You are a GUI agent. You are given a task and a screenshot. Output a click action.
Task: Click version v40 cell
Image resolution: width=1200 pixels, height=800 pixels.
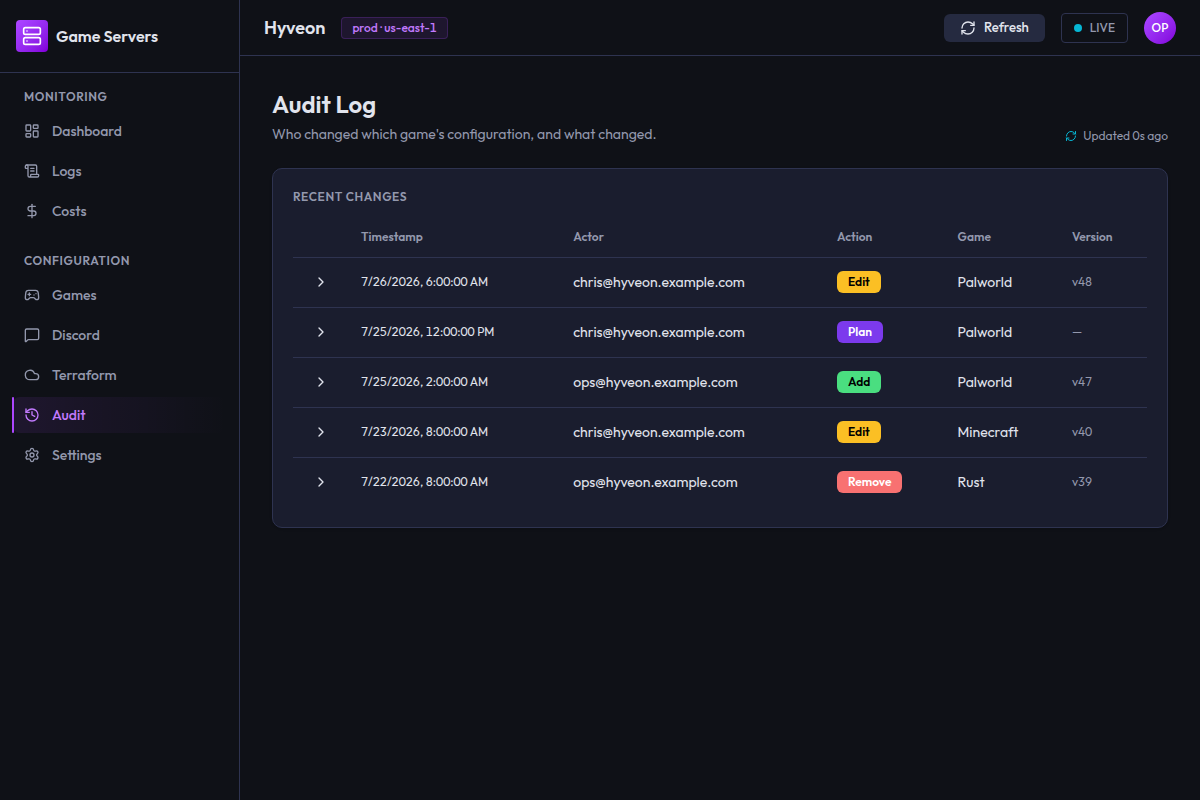(1082, 432)
